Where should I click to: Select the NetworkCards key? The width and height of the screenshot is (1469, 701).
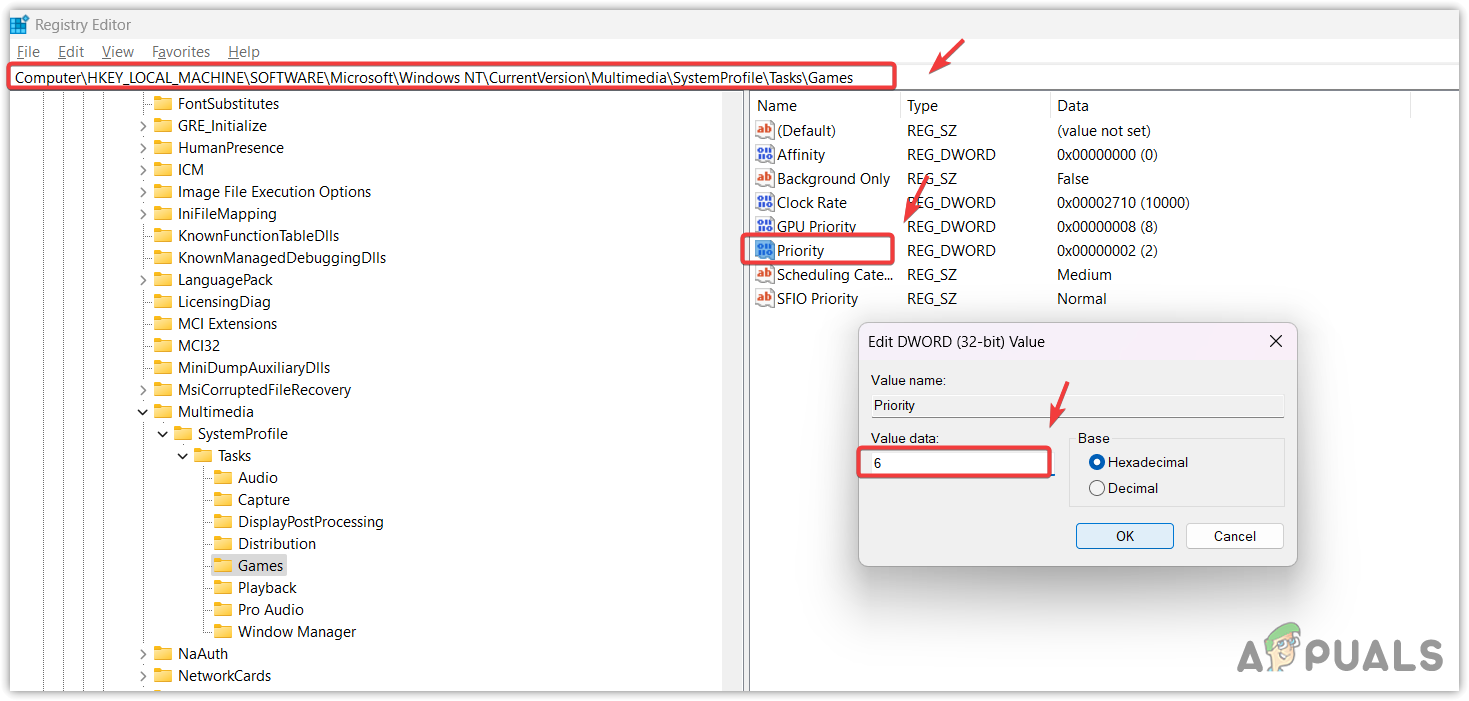pyautogui.click(x=224, y=675)
